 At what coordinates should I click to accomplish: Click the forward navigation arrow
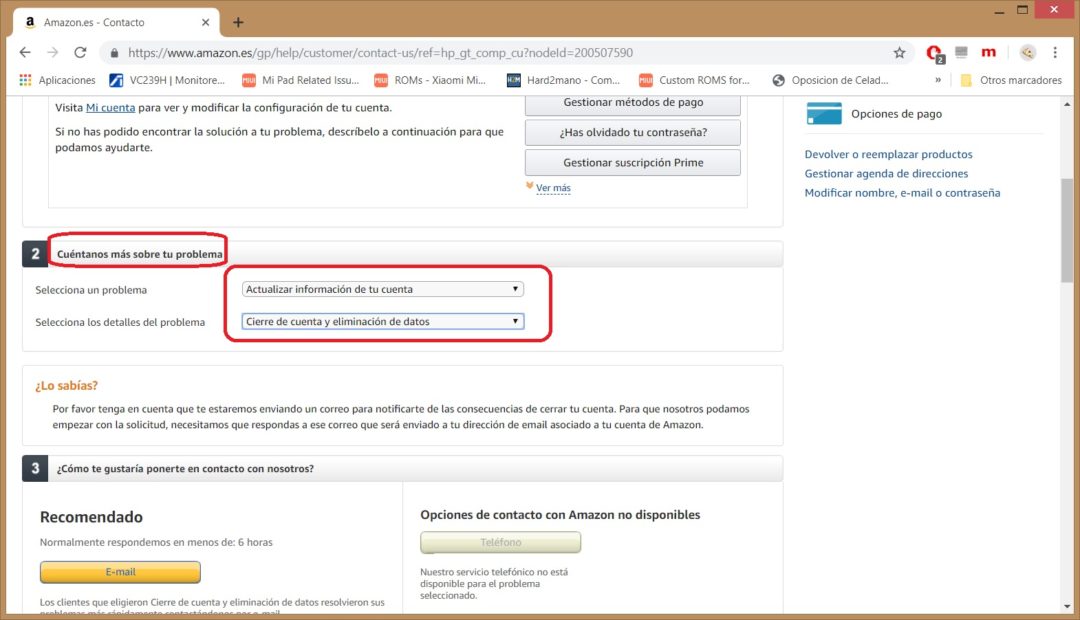click(52, 52)
